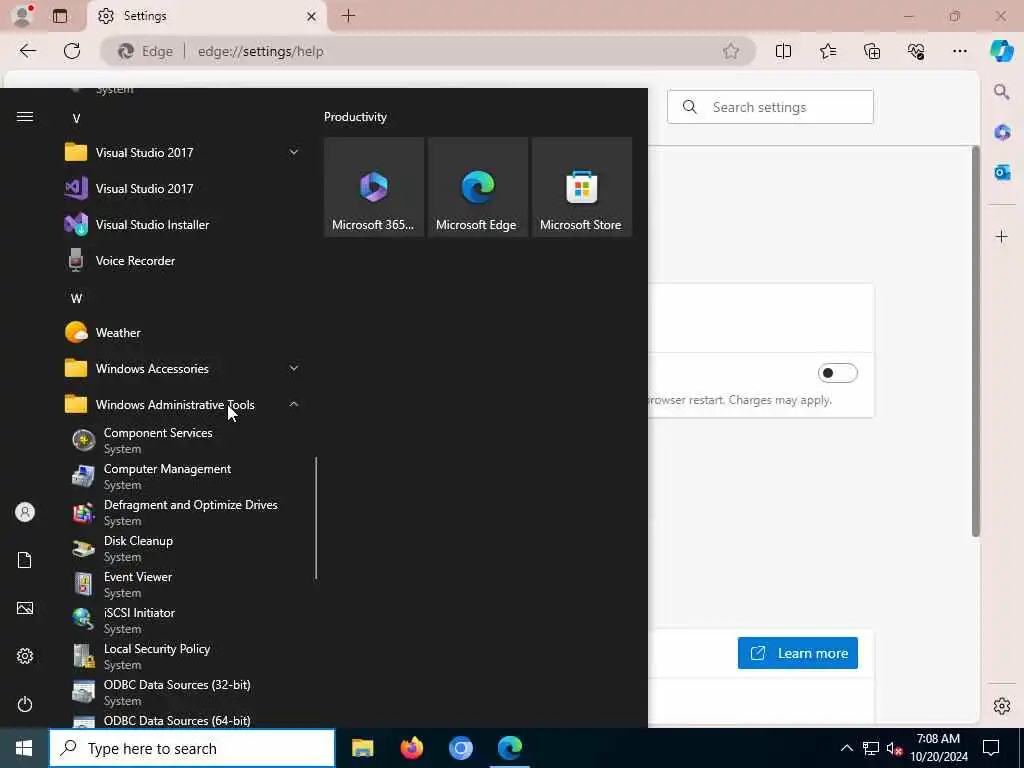Screen dimensions: 1024x768
Task: Open Computer Management
Action: pyautogui.click(x=183, y=477)
